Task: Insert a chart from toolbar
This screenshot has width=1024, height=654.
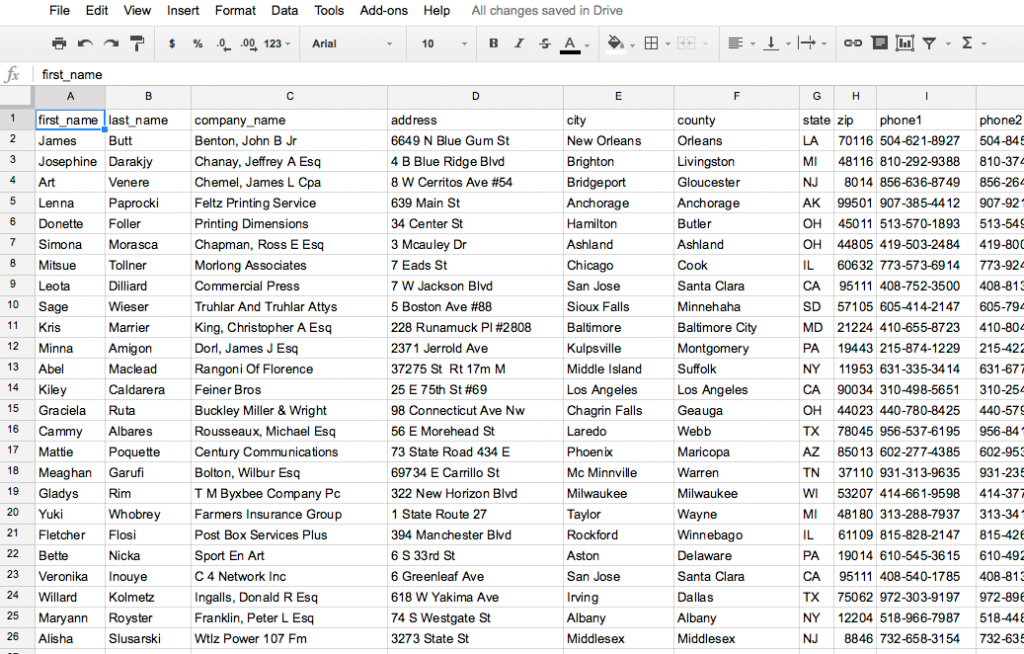Action: [905, 43]
